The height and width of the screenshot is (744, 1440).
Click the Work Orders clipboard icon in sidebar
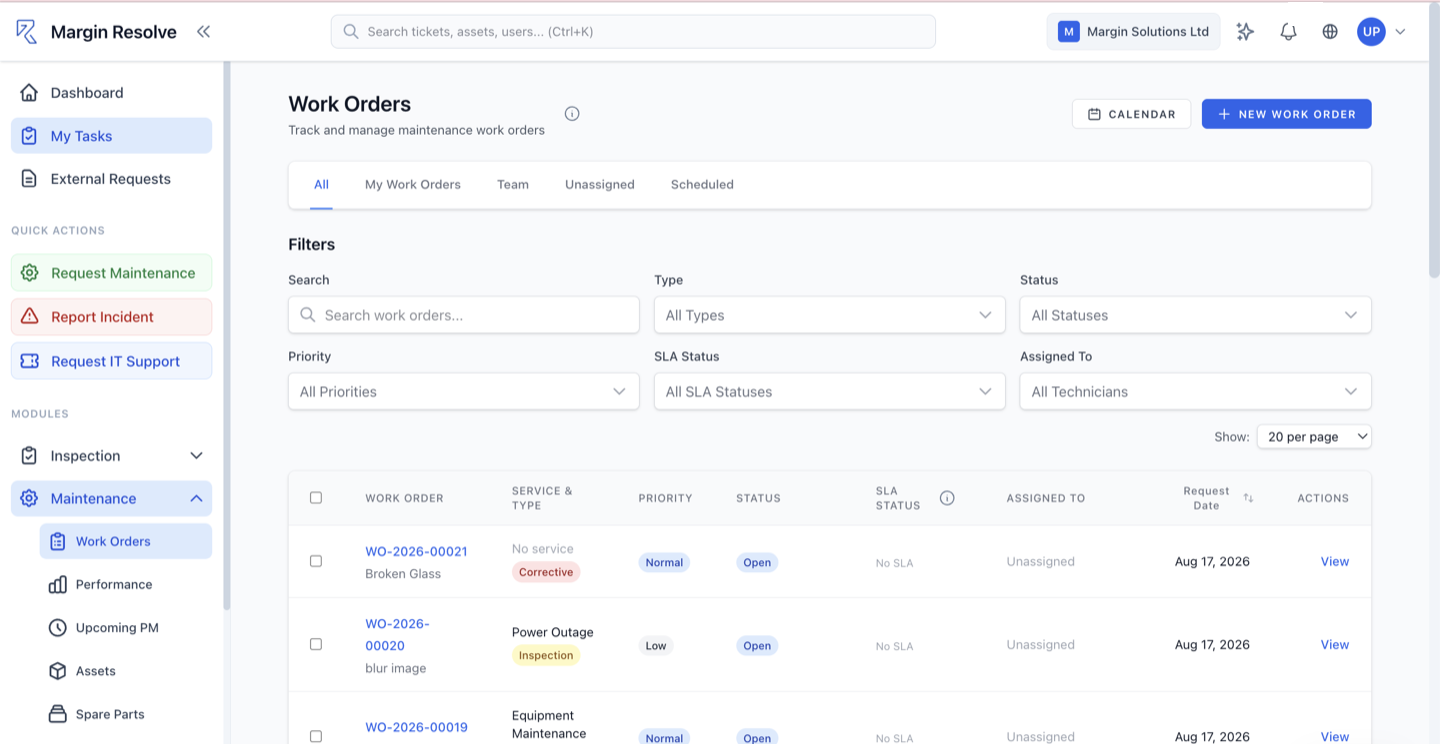pyautogui.click(x=57, y=541)
